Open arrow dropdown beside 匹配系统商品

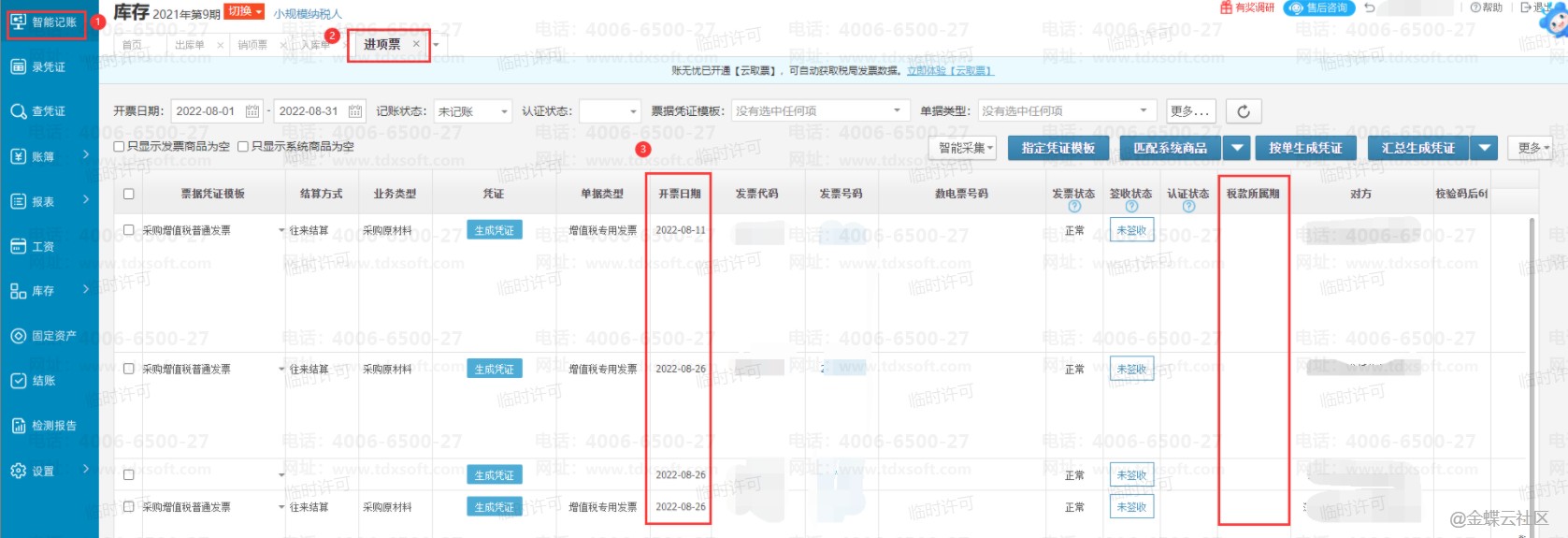coord(1237,148)
